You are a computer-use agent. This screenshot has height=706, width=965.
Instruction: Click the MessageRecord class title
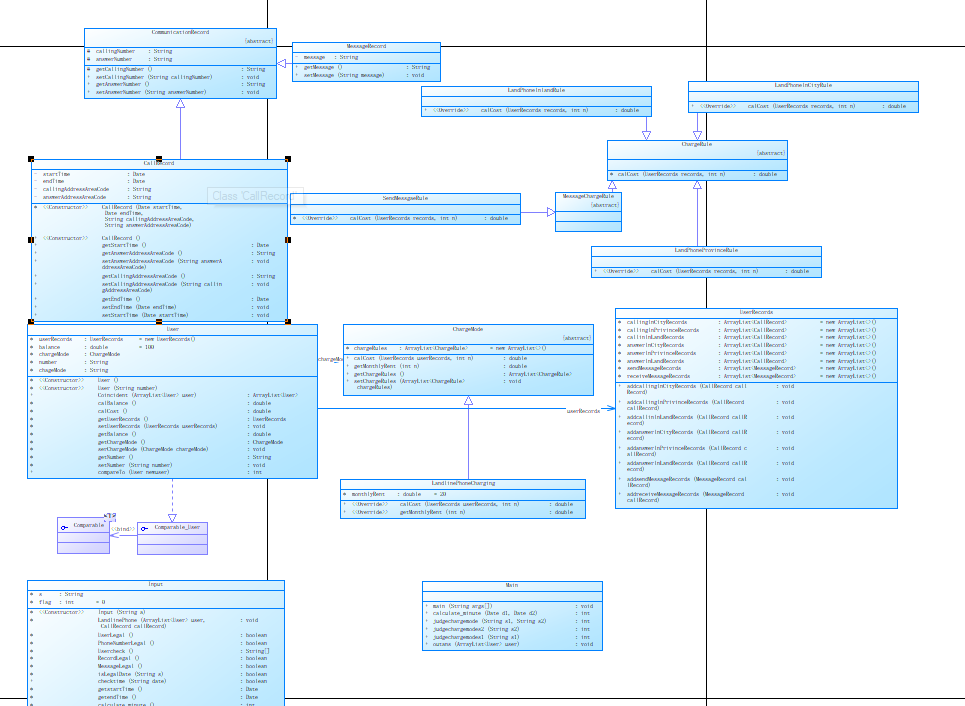(x=366, y=46)
